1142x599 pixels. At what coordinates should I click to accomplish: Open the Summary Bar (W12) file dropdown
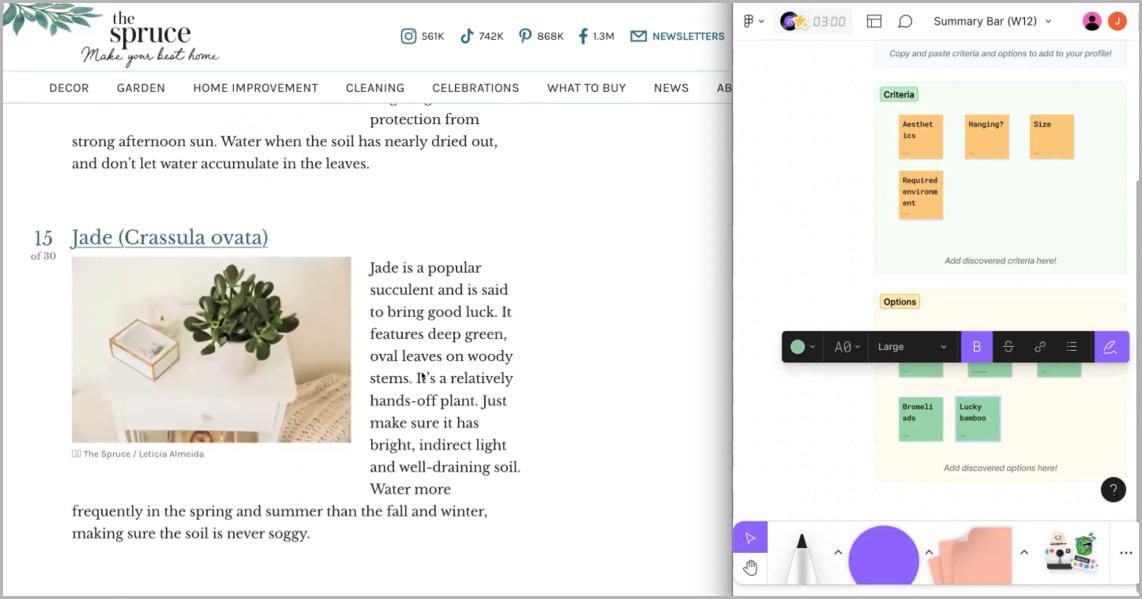point(992,21)
